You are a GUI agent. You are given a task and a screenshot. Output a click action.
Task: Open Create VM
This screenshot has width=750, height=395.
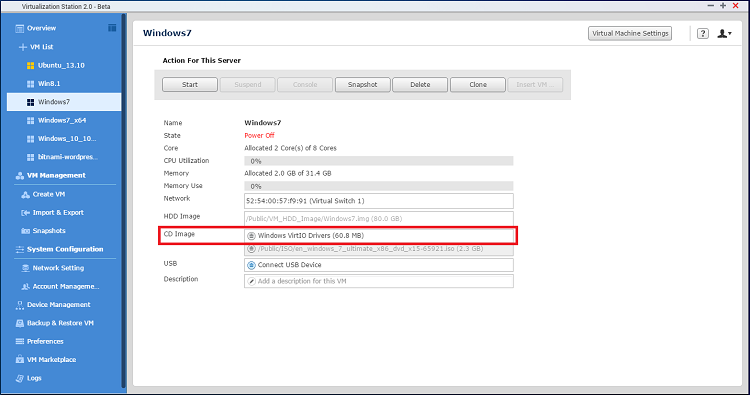click(49, 194)
